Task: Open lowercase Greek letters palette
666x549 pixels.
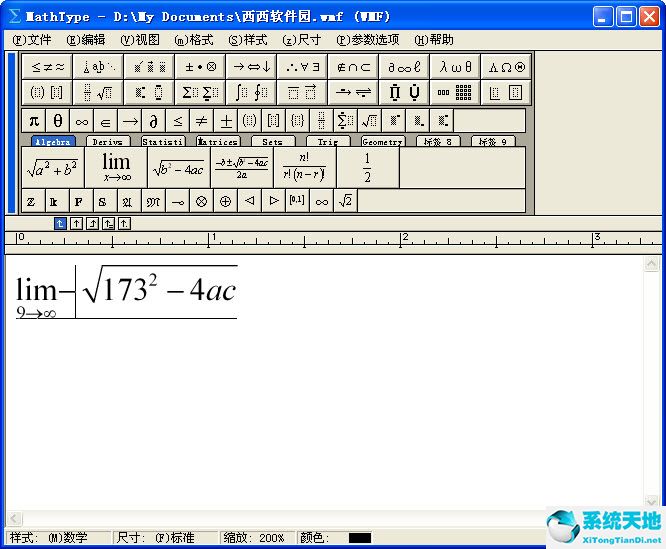Action: click(x=455, y=67)
